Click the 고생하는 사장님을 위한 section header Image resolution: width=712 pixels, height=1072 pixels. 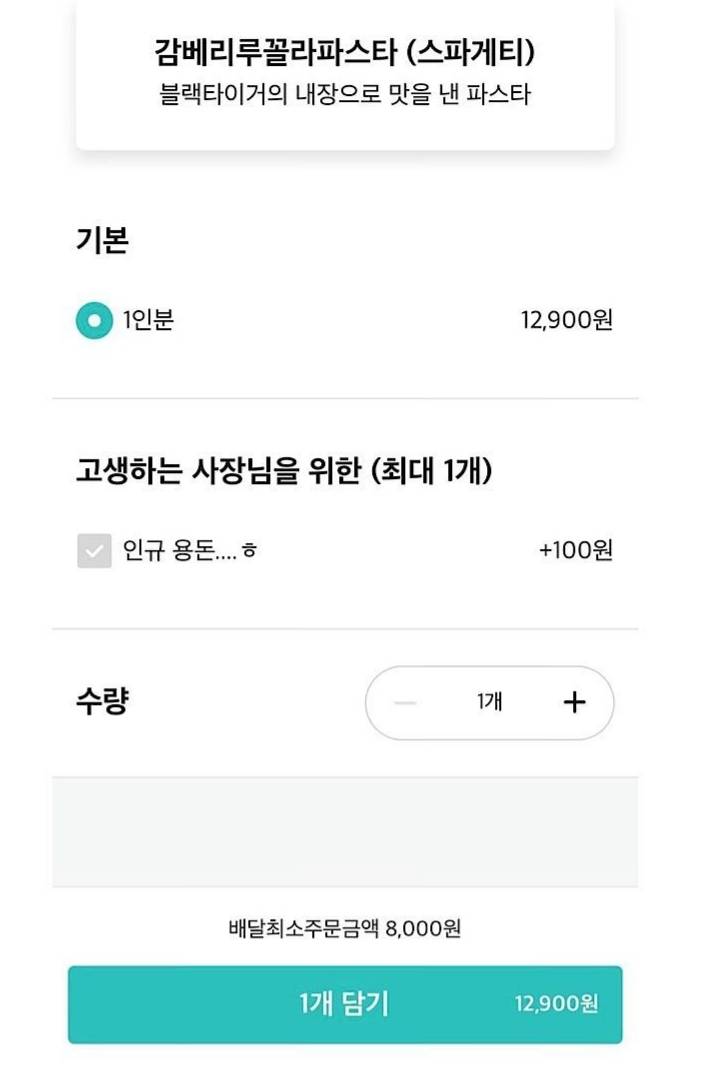pyautogui.click(x=283, y=471)
